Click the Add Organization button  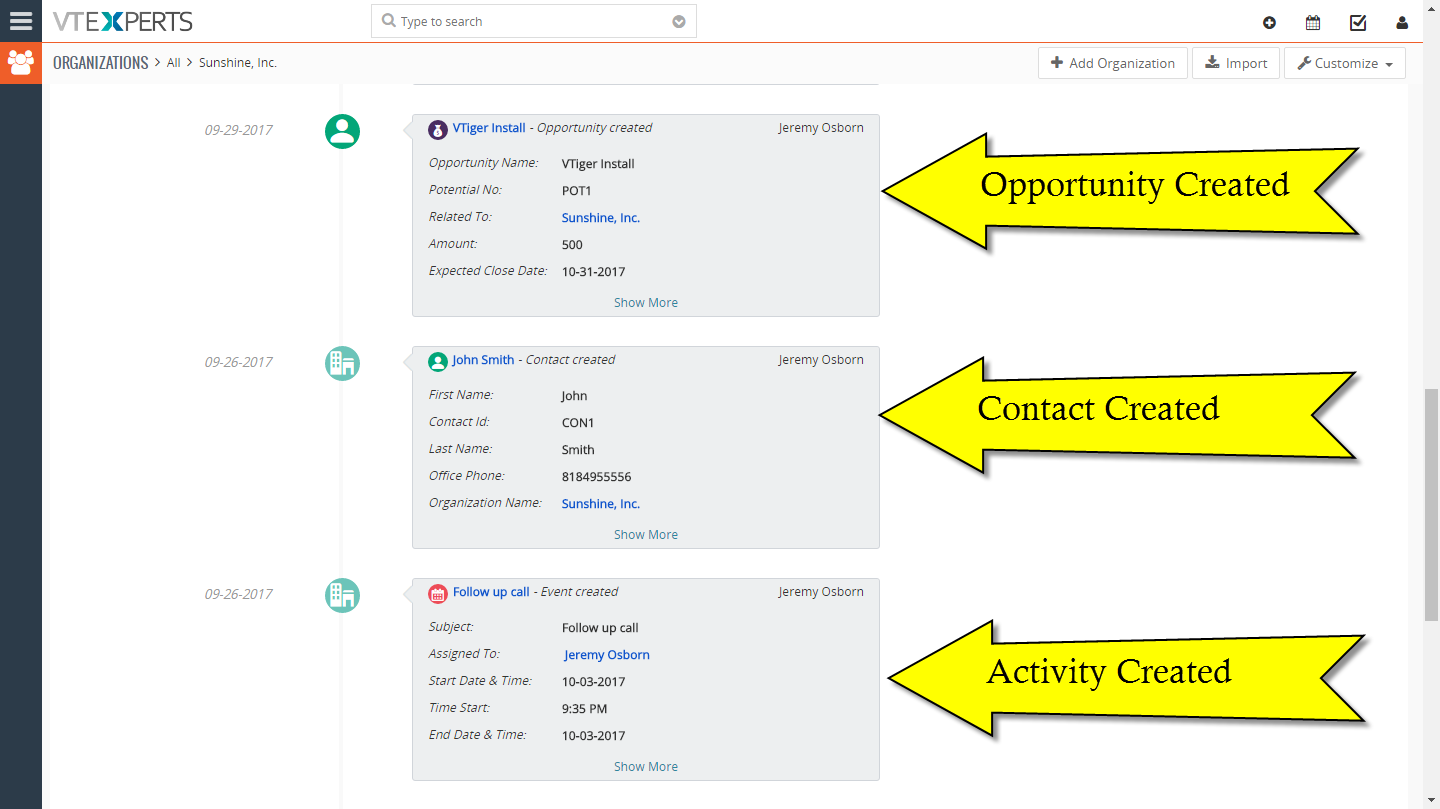coord(1113,63)
